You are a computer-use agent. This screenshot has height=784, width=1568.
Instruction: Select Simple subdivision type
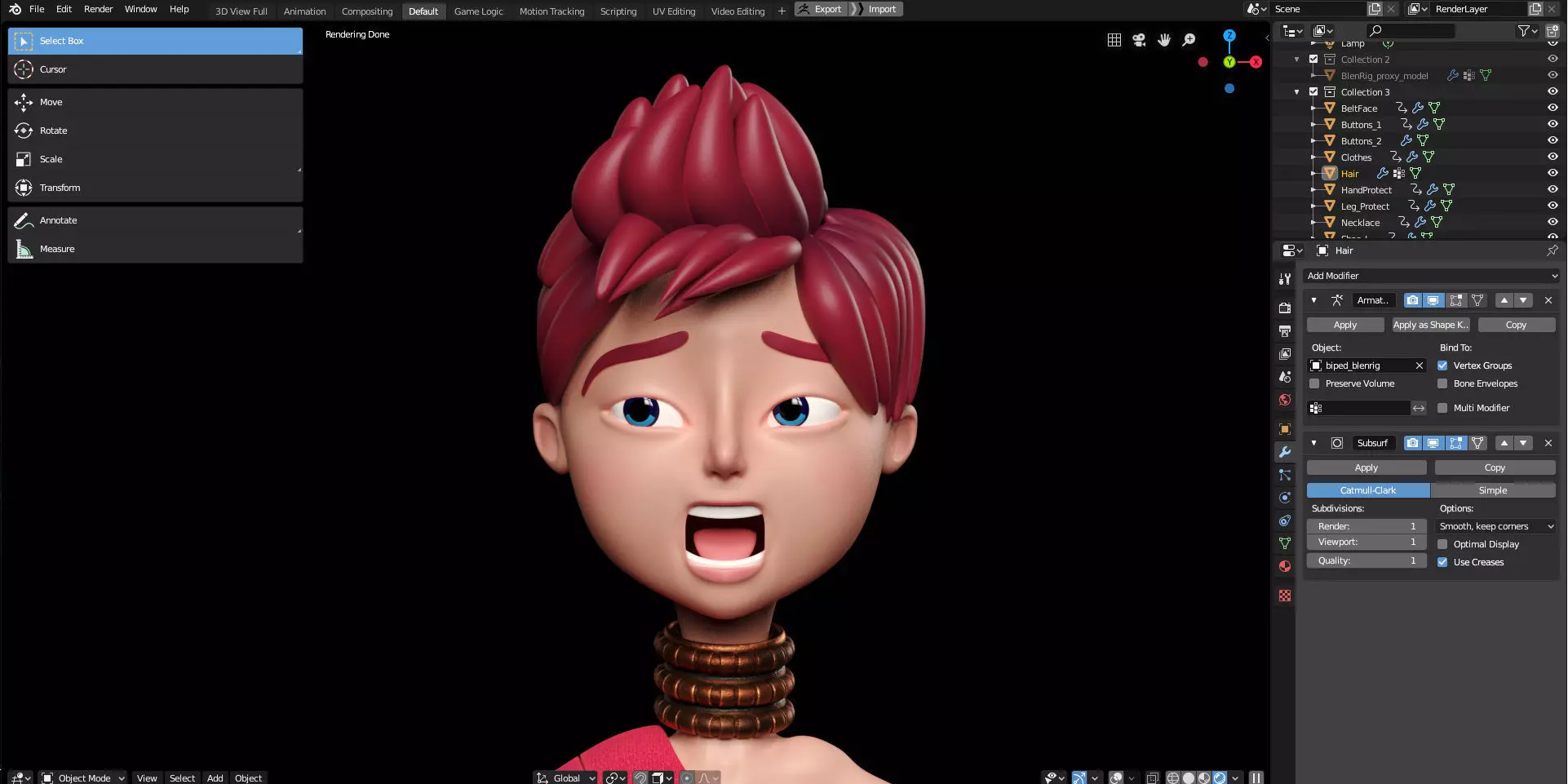pyautogui.click(x=1493, y=490)
